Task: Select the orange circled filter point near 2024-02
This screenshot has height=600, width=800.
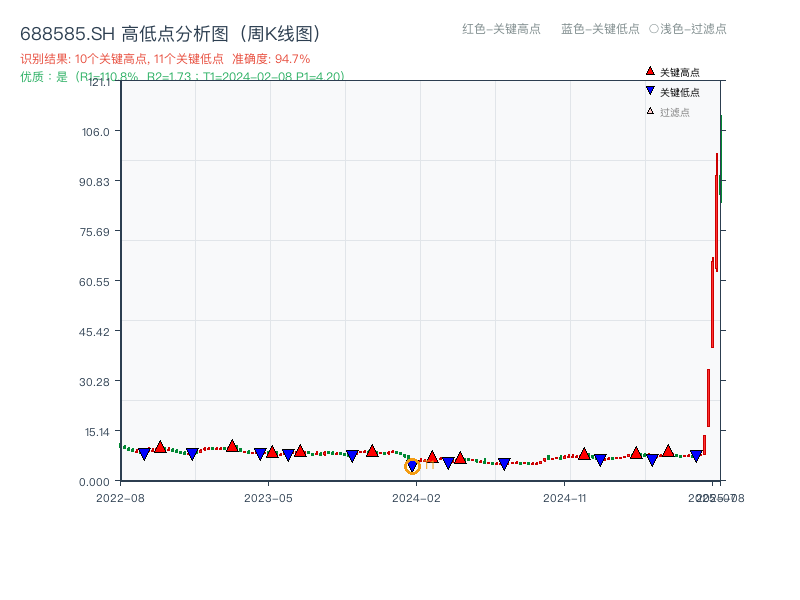Action: [x=412, y=465]
